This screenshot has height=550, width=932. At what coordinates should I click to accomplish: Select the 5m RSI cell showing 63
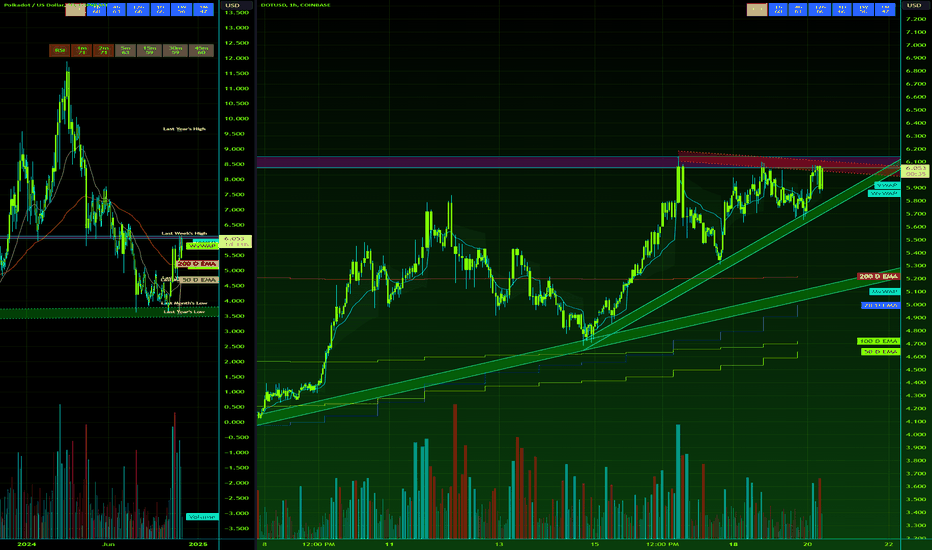(x=125, y=51)
